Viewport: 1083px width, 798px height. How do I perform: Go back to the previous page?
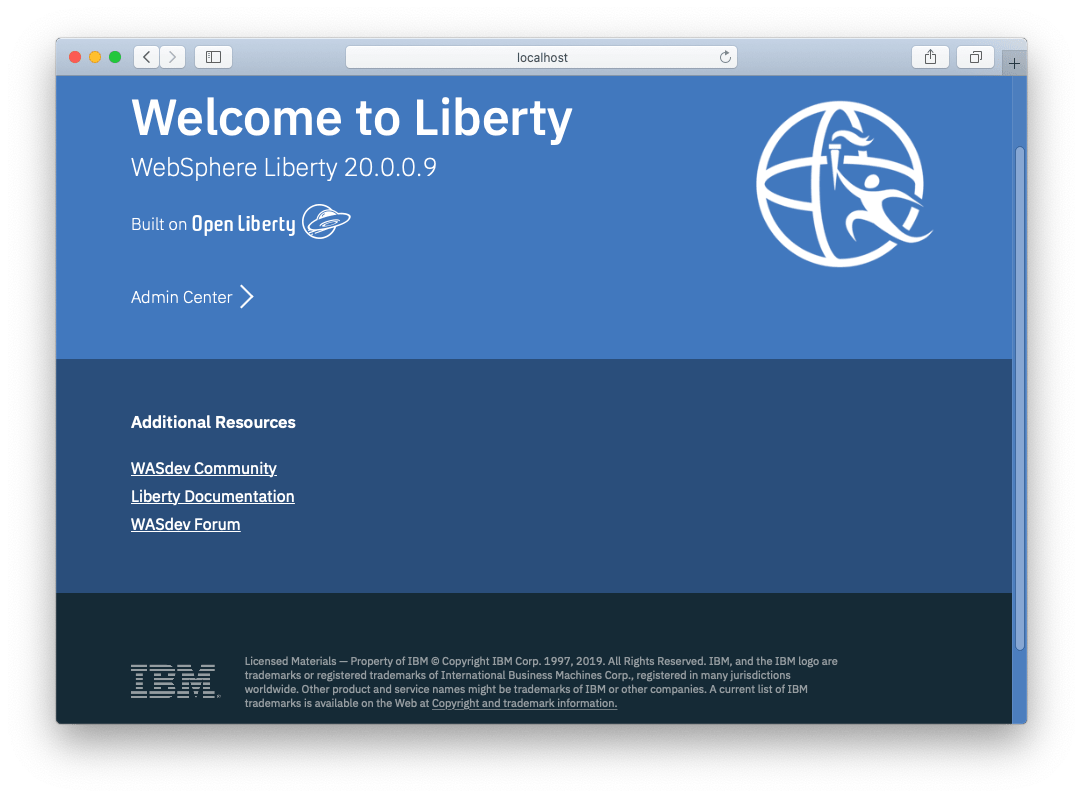146,57
